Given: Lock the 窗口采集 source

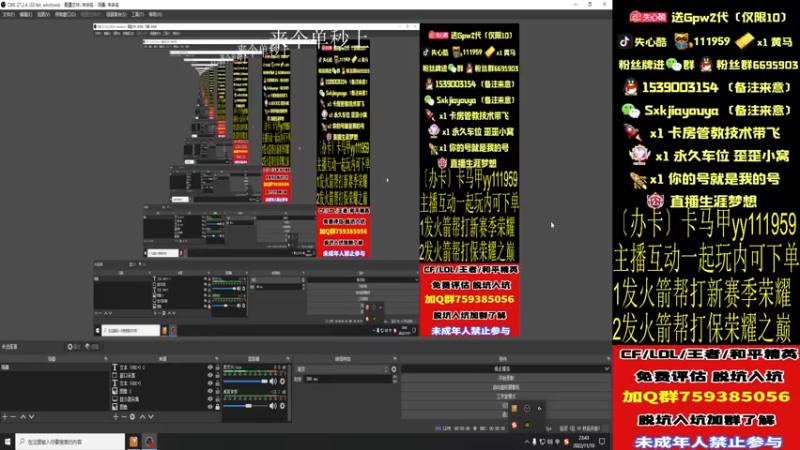Looking at the screenshot, I should tap(217, 375).
